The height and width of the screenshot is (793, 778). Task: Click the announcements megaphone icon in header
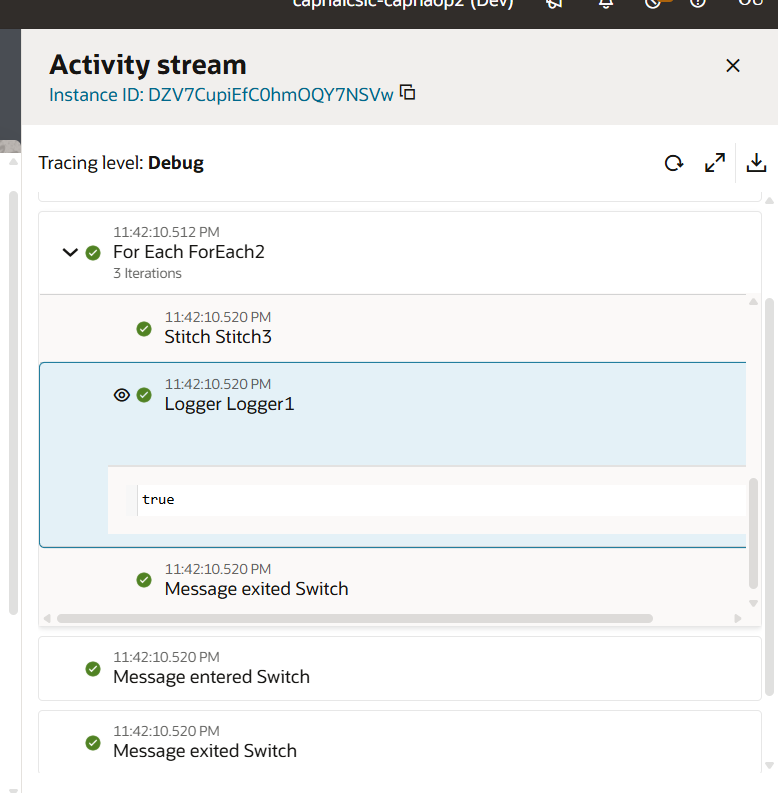click(555, 4)
